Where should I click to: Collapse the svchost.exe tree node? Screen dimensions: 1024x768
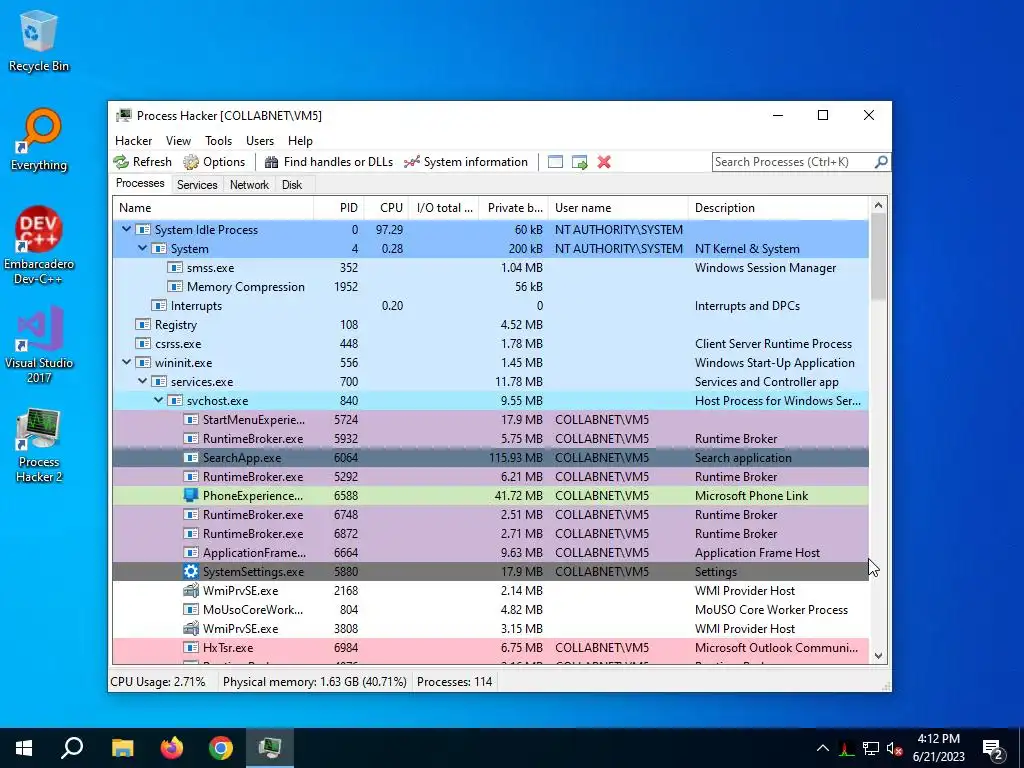pyautogui.click(x=159, y=400)
